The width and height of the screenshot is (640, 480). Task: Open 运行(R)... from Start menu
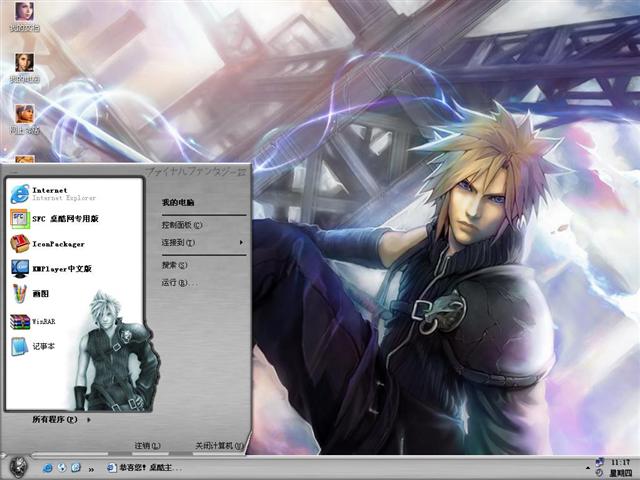tap(180, 282)
